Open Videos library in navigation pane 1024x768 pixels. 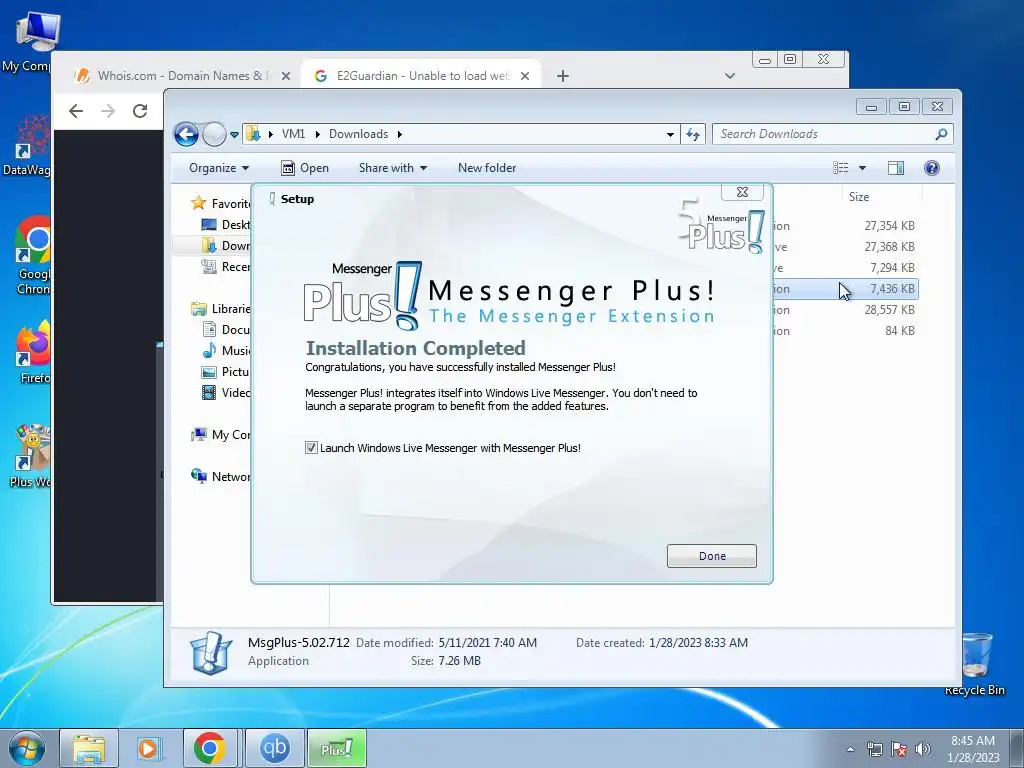tap(226, 392)
